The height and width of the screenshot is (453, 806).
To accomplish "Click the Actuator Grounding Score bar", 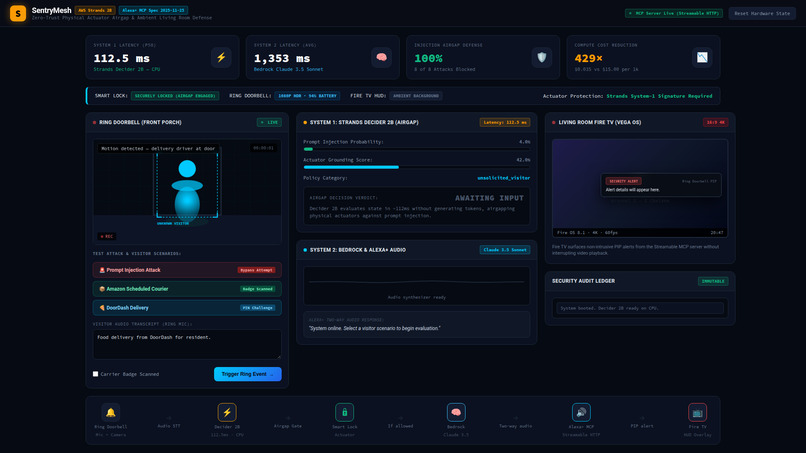I will pyautogui.click(x=416, y=167).
